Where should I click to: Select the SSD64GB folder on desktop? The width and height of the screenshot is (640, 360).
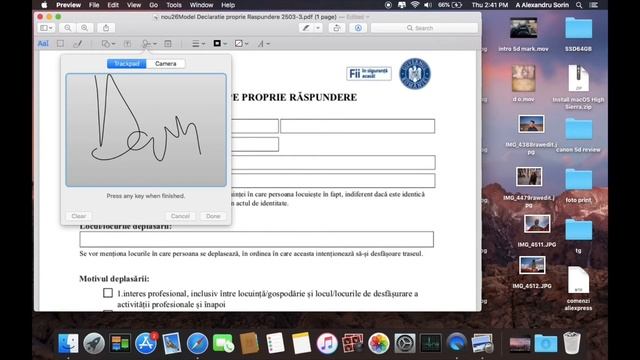(x=578, y=34)
